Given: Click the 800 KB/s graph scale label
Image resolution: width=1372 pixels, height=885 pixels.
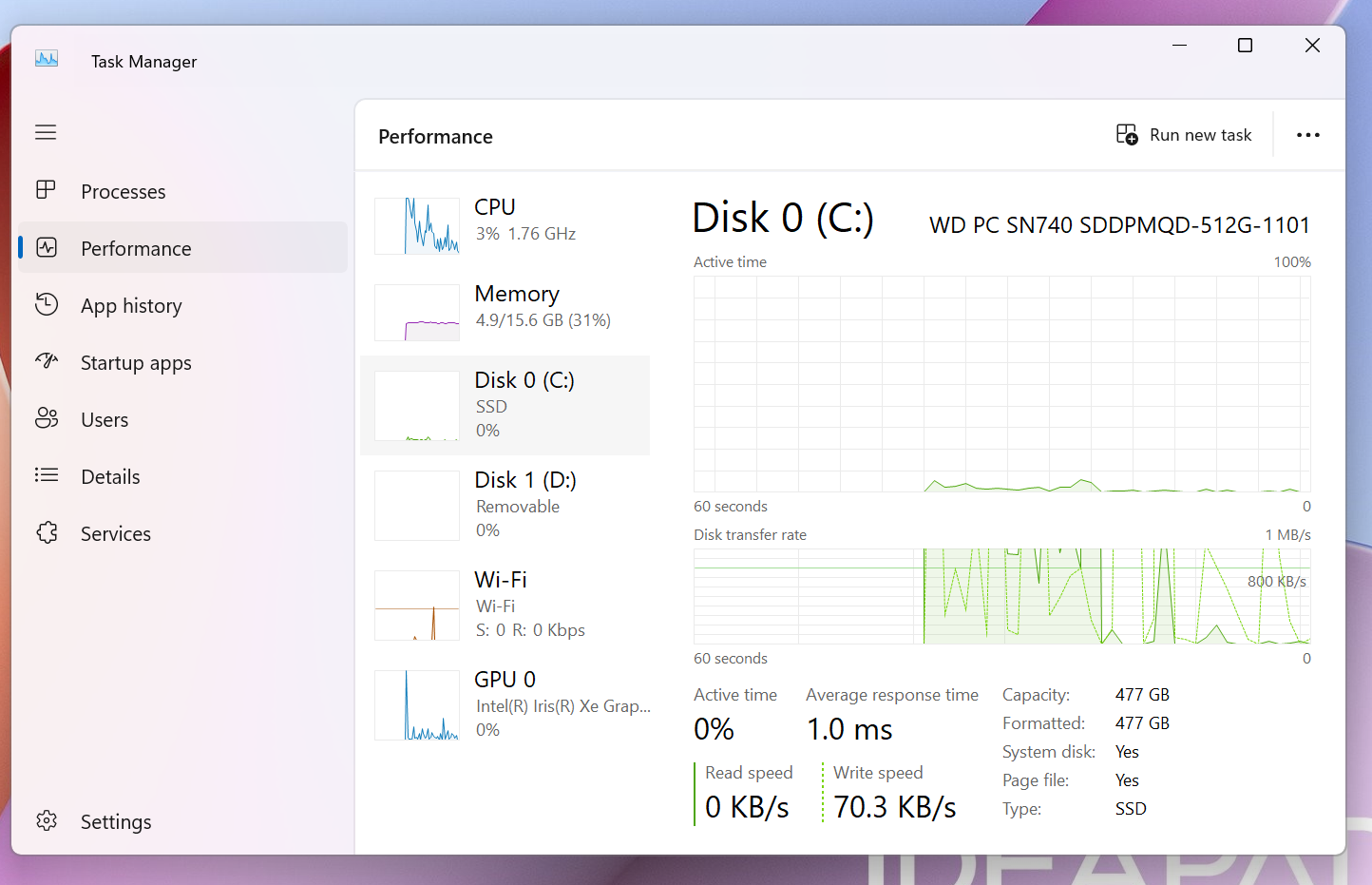Looking at the screenshot, I should 1277,582.
